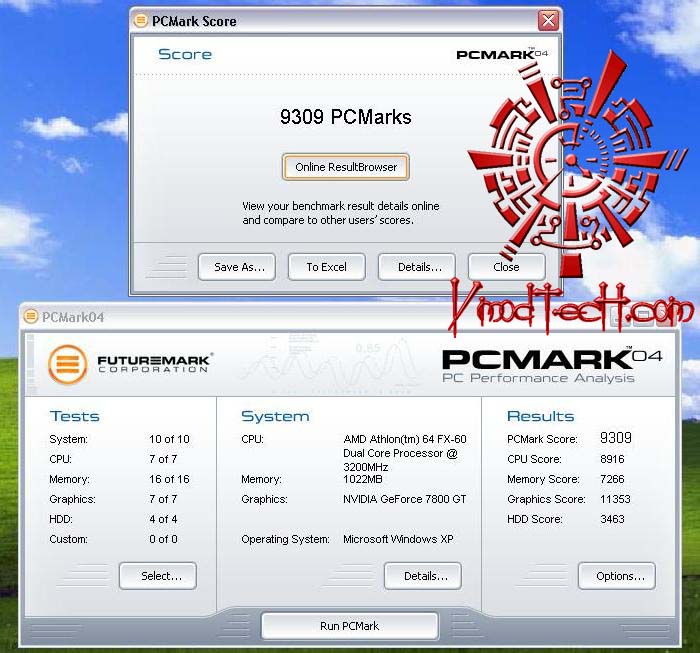Click Memory Score value 7266
This screenshot has width=700, height=653.
tap(612, 479)
